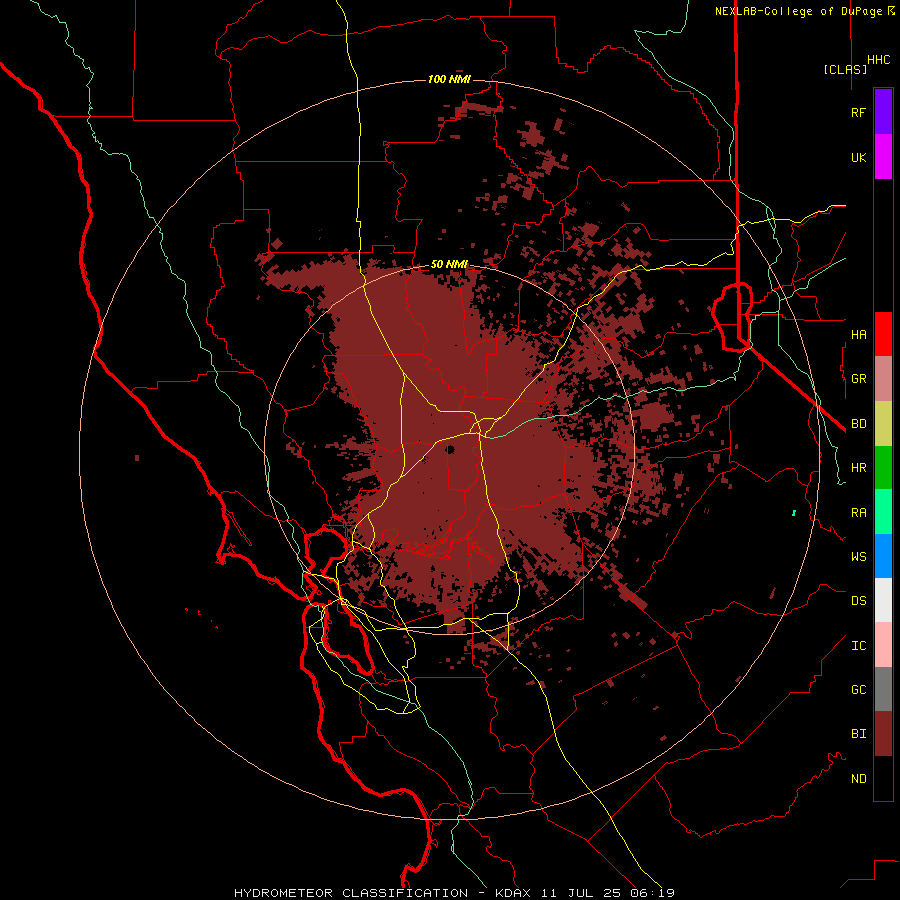Click the "DS" legend label
The height and width of the screenshot is (900, 900).
click(x=858, y=601)
